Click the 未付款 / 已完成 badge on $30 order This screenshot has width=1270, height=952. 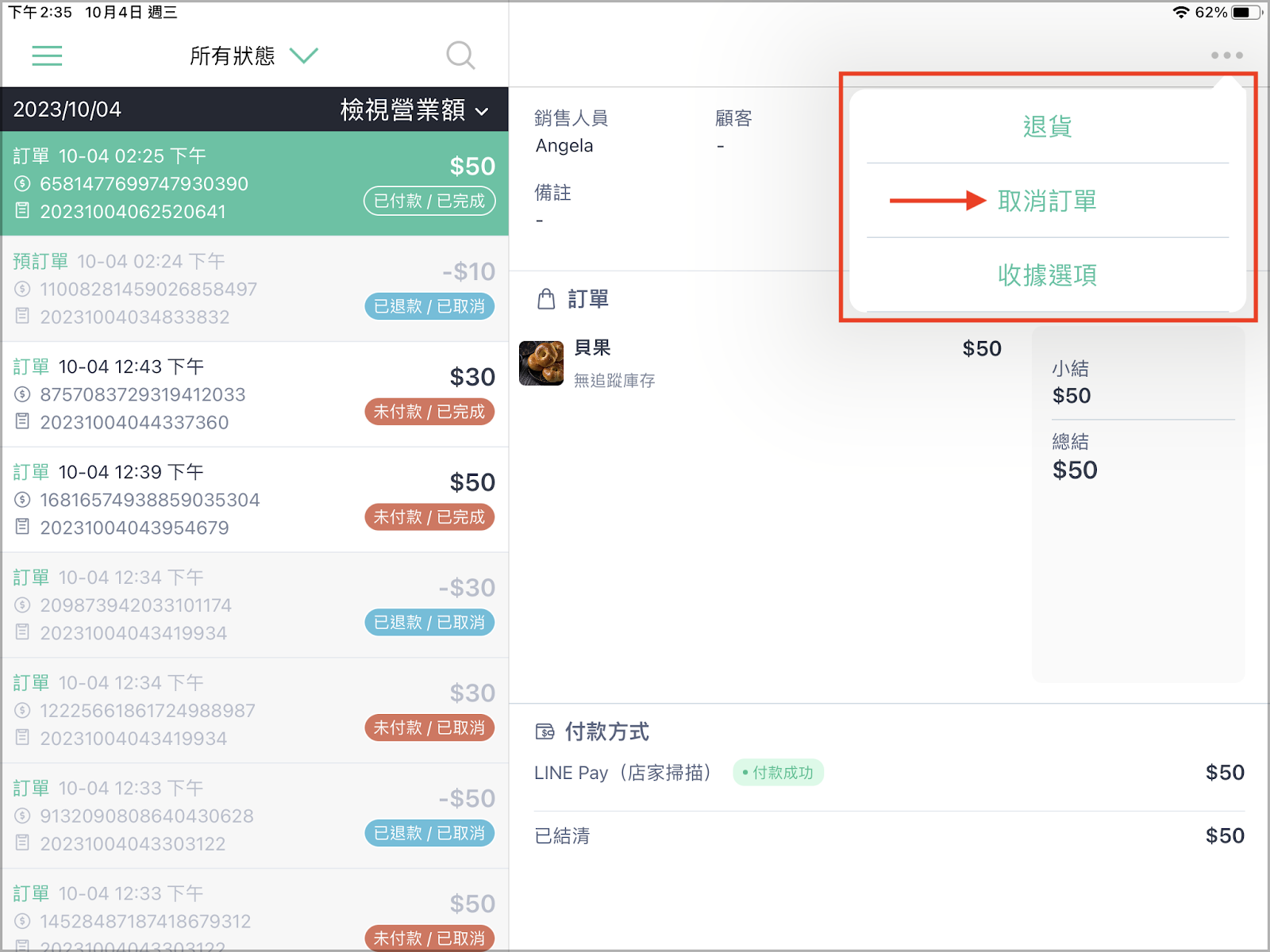click(429, 412)
